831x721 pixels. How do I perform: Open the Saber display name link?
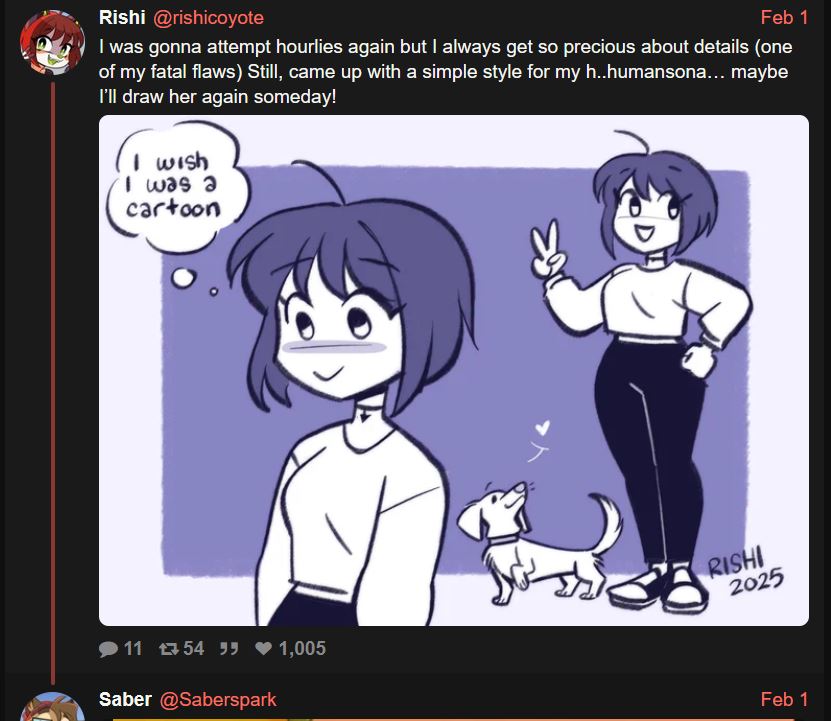(125, 699)
